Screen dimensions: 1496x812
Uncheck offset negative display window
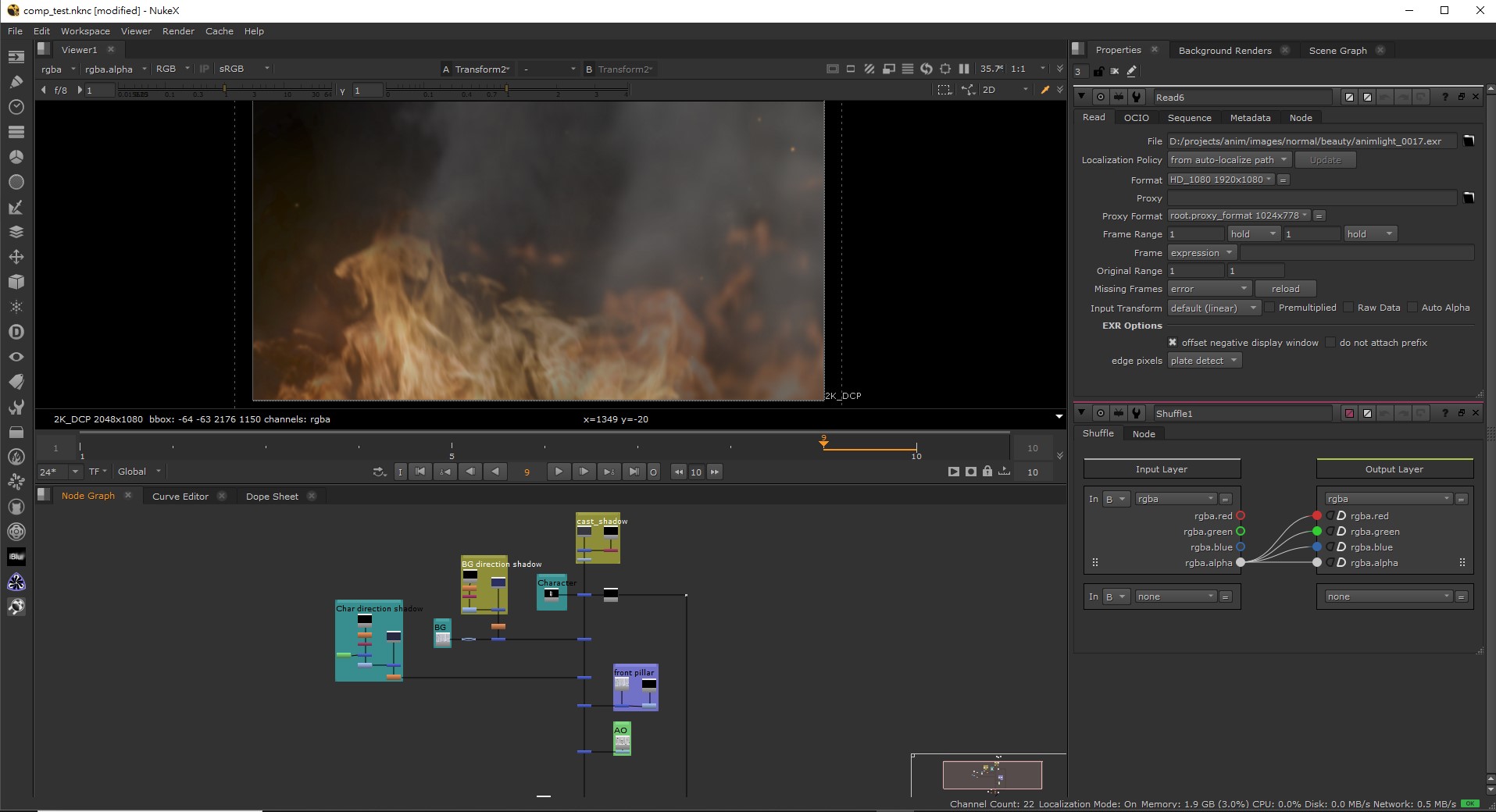1173,343
